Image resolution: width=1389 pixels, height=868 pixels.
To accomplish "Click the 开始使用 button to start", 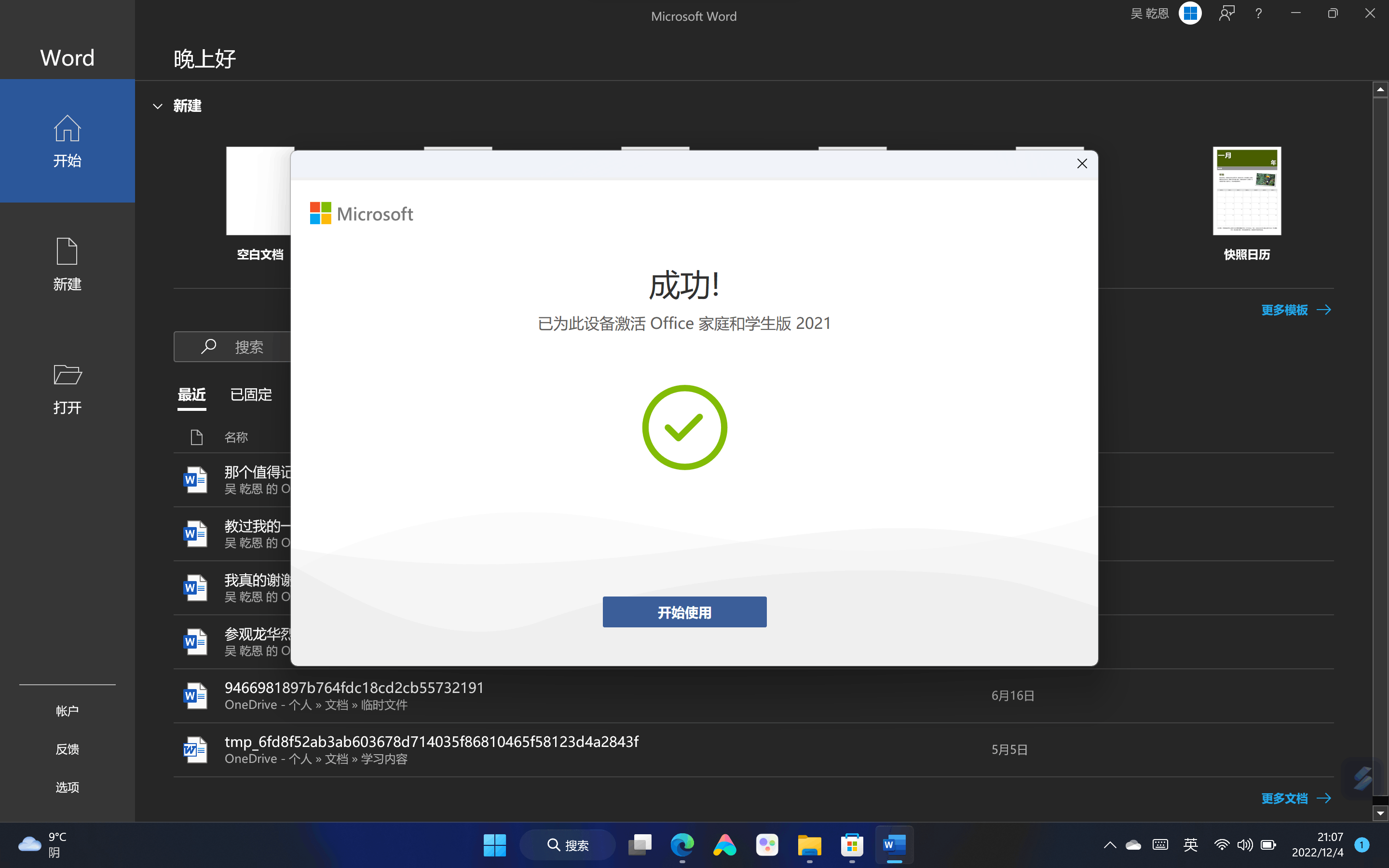I will click(x=684, y=612).
